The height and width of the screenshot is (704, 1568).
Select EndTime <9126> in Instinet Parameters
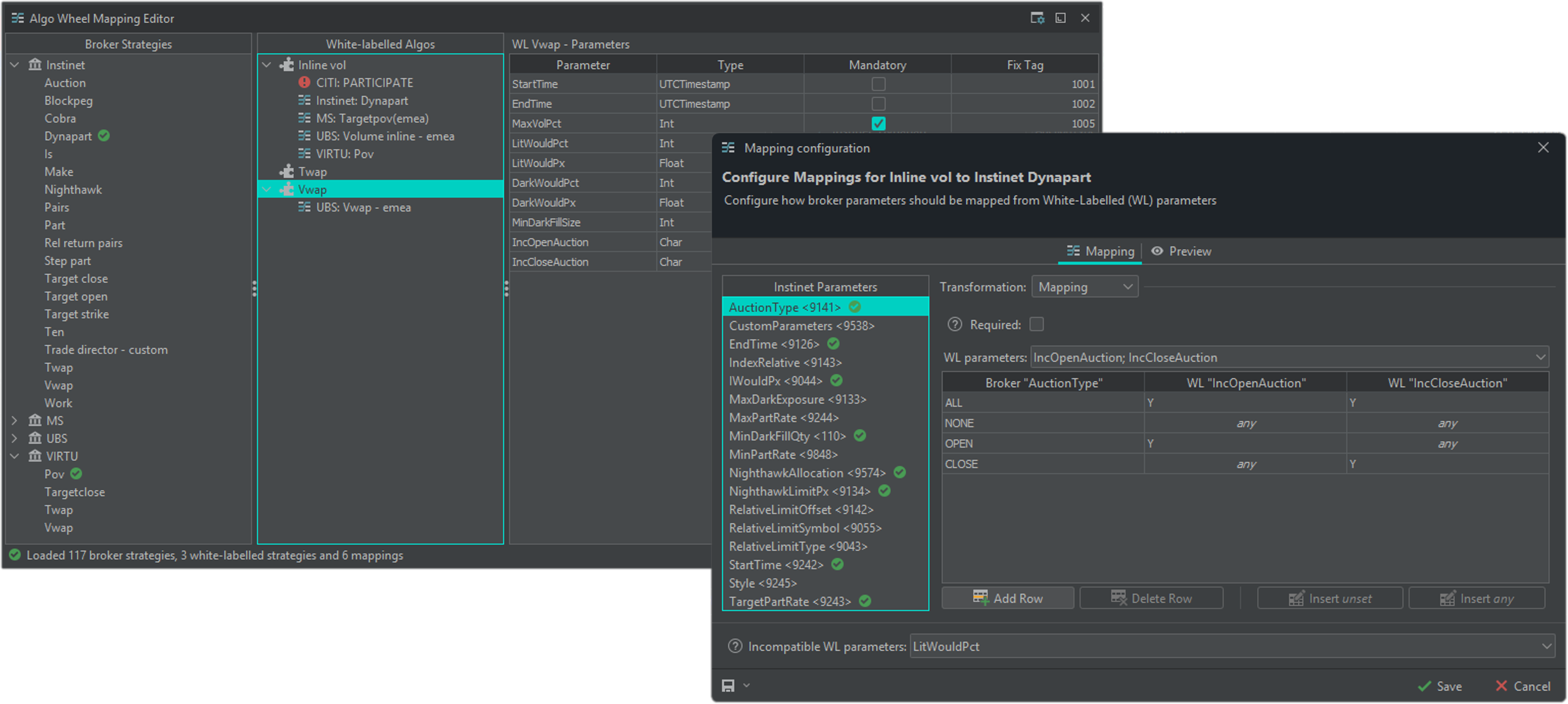click(x=774, y=344)
